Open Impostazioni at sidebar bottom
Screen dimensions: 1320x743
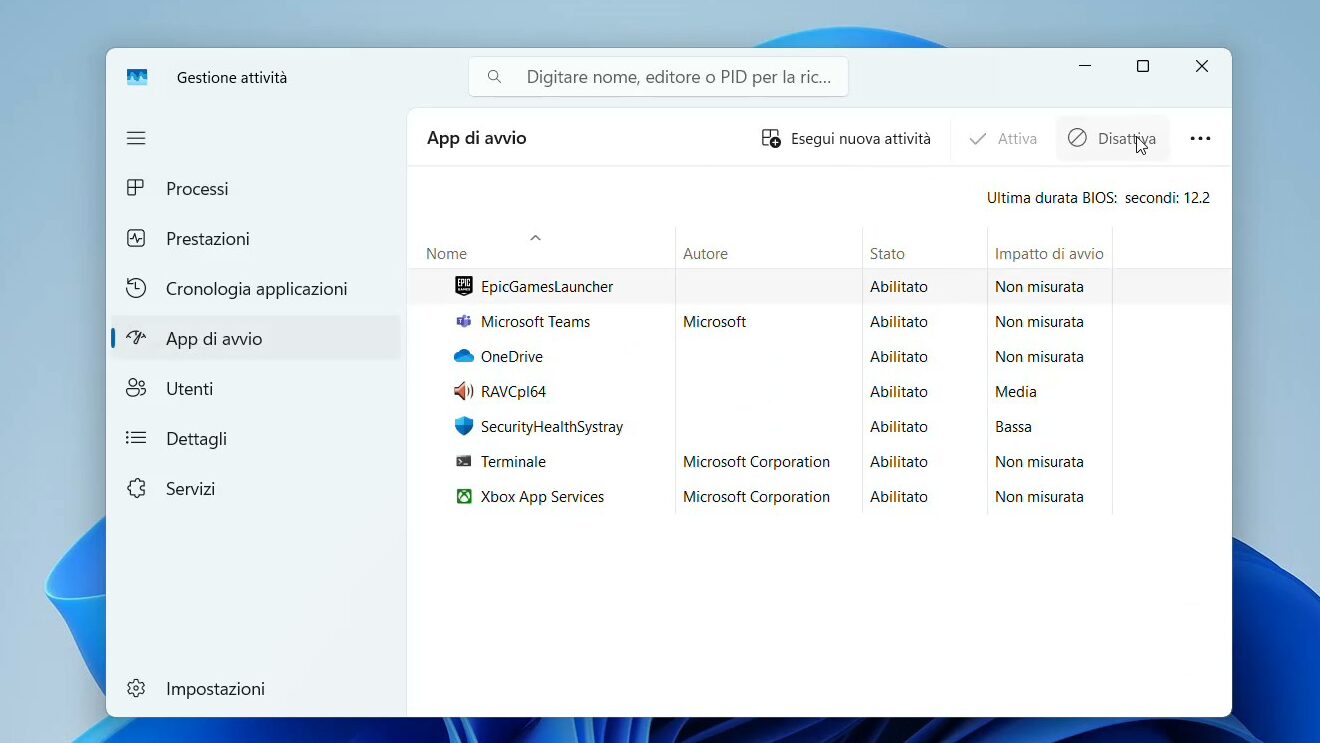click(x=214, y=689)
